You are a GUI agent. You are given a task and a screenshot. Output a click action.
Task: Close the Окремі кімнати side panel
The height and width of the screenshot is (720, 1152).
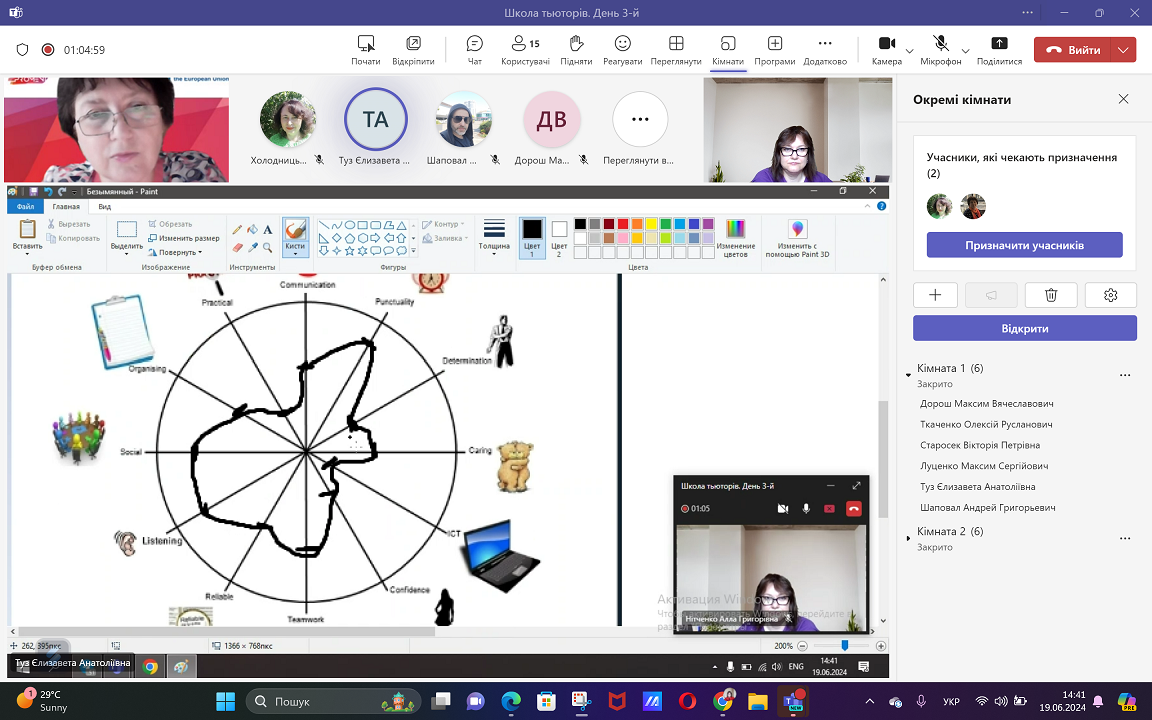1123,99
